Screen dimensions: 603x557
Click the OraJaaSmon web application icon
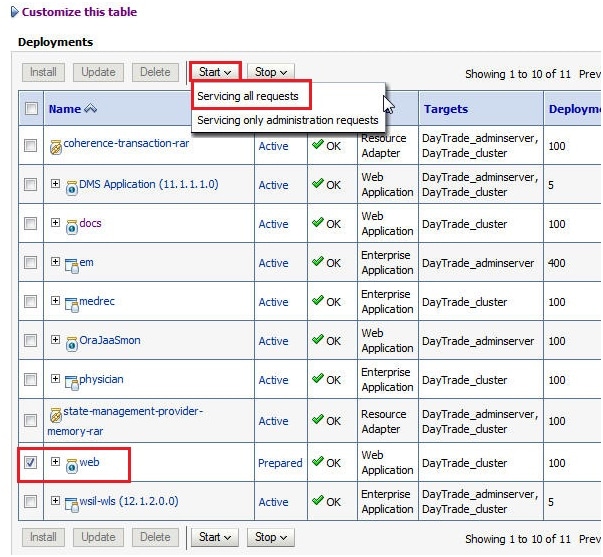[72, 344]
